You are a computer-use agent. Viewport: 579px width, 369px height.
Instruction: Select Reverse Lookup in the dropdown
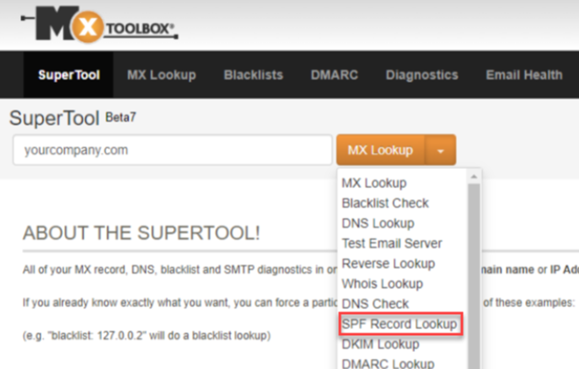coord(388,263)
